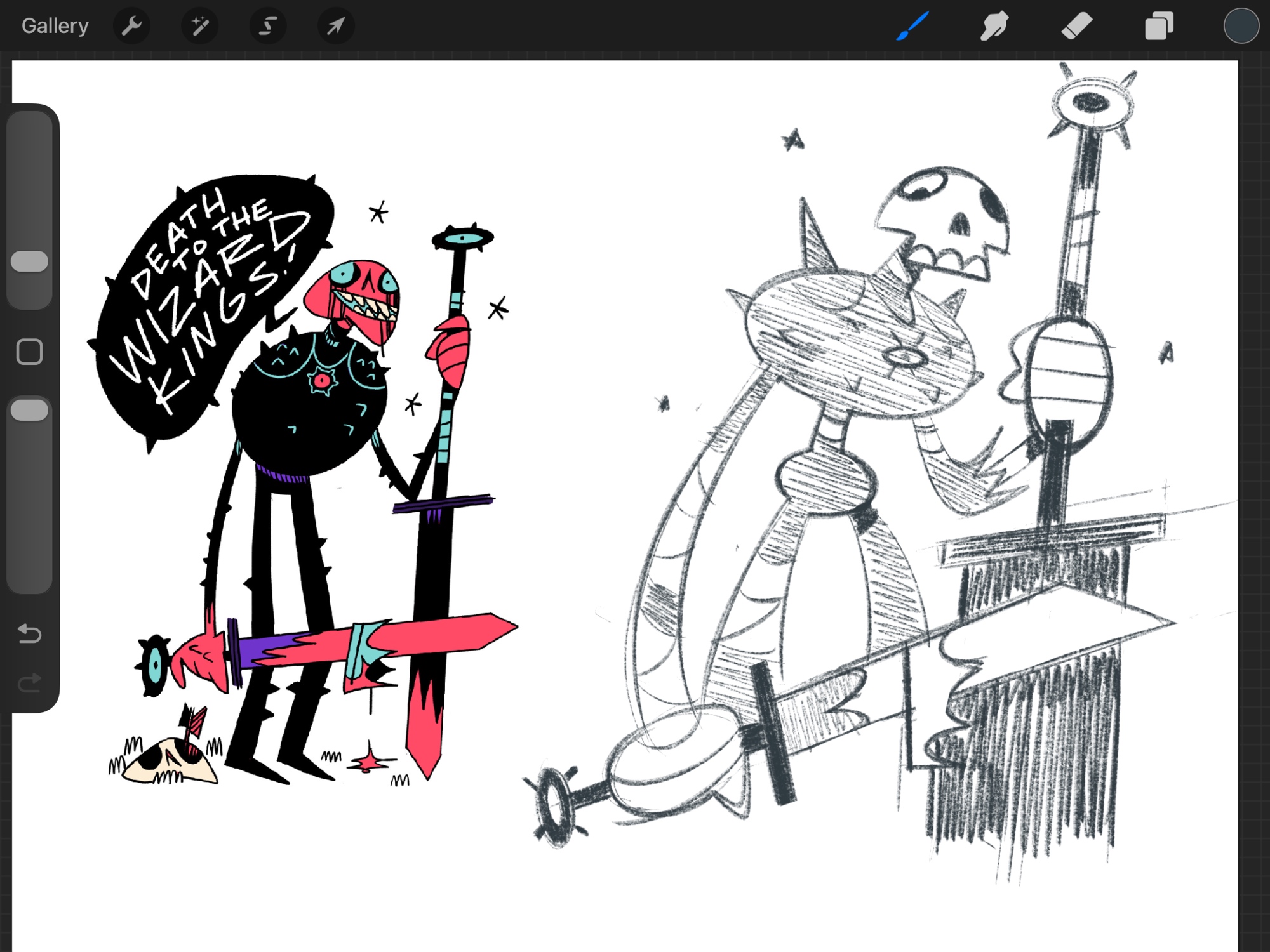Redo the last undone action
The height and width of the screenshot is (952, 1270).
point(30,683)
